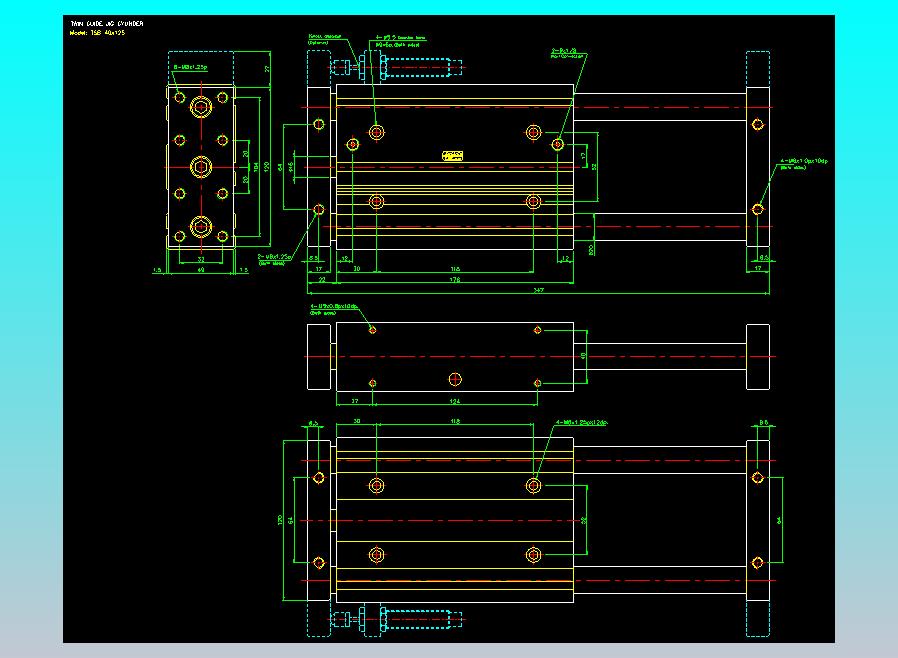Click the center hole in the middle view
Viewport: 898px width, 658px height.
(x=455, y=378)
